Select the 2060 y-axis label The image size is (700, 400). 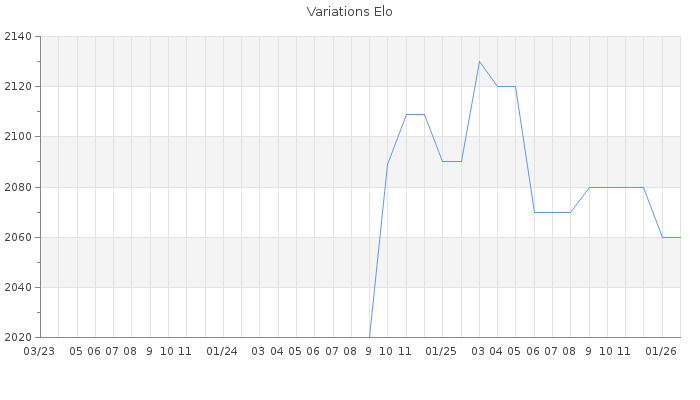click(x=18, y=238)
